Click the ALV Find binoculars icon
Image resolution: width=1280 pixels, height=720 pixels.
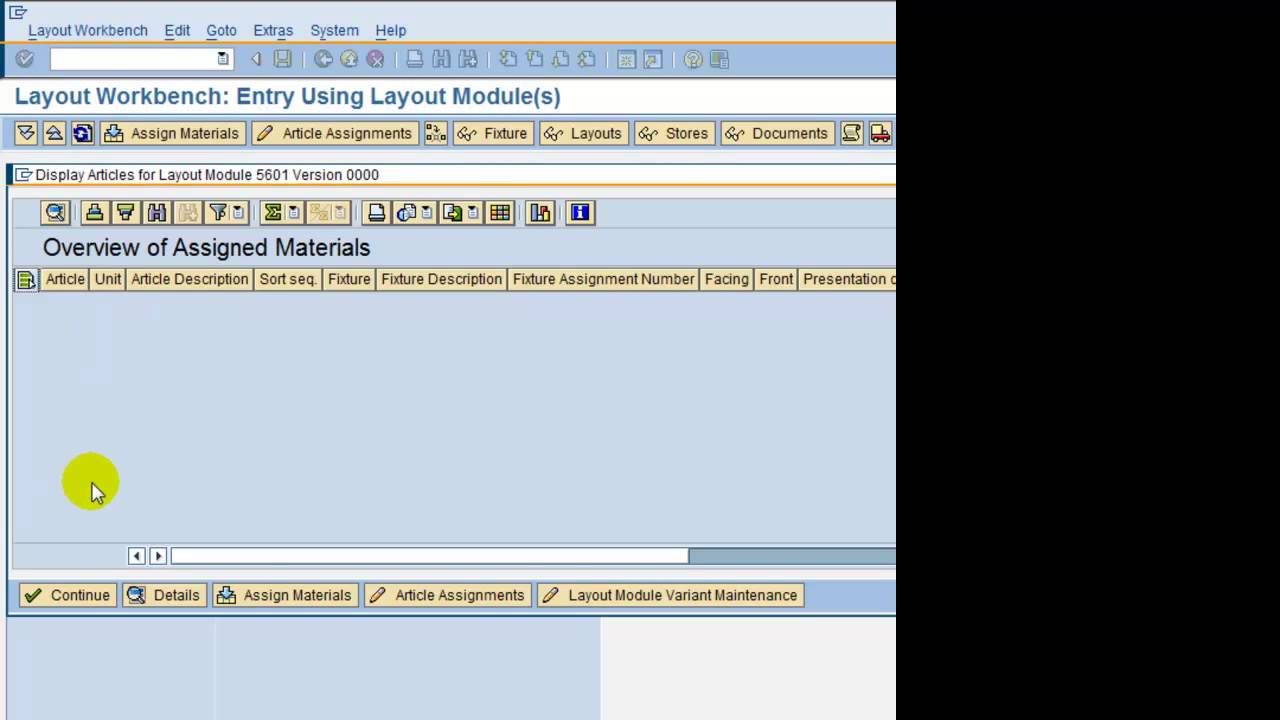156,212
